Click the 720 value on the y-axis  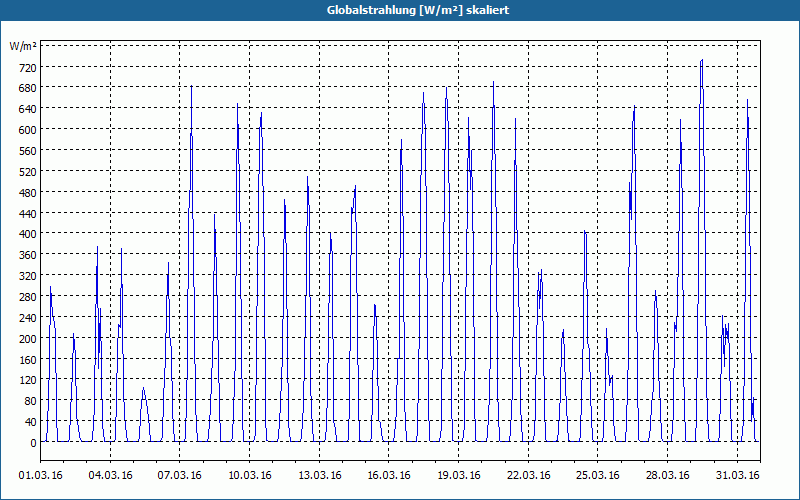click(28, 68)
